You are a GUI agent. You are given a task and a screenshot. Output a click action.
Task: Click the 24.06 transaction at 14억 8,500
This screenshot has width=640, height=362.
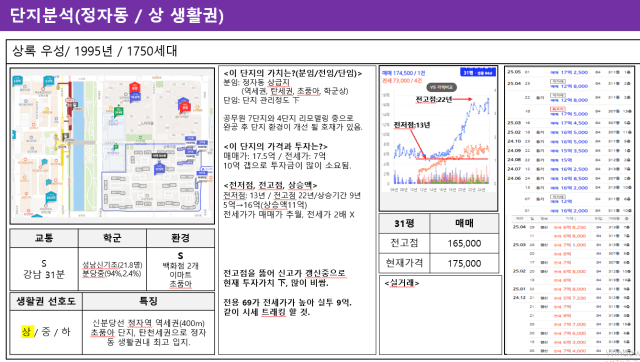(x=569, y=178)
